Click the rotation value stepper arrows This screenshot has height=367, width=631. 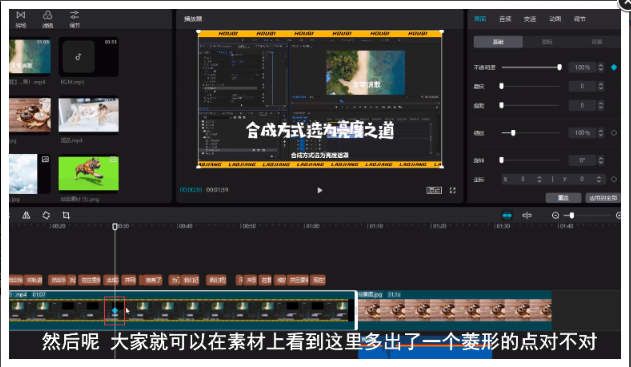(x=601, y=160)
